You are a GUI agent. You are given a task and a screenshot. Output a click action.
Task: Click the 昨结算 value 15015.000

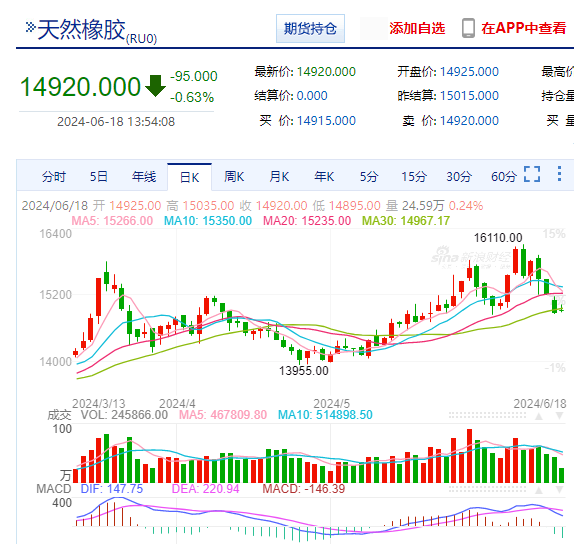tap(469, 96)
